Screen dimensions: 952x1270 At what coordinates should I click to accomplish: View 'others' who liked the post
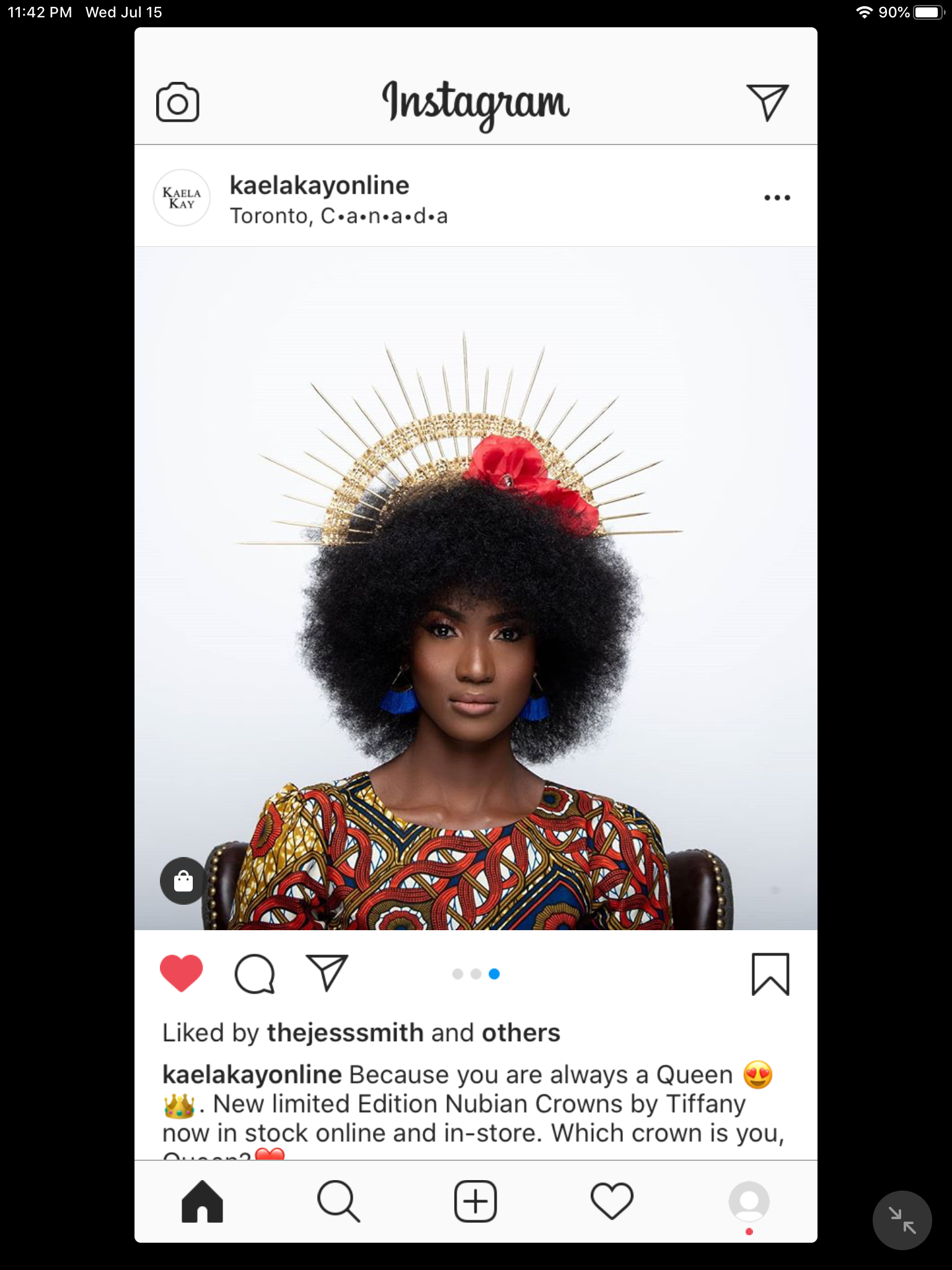pos(521,1033)
